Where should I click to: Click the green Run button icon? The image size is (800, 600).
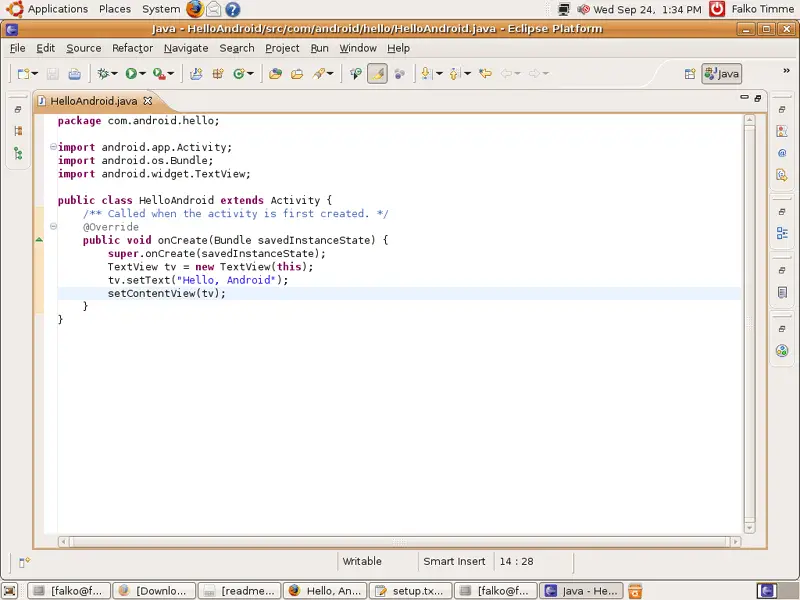131,74
